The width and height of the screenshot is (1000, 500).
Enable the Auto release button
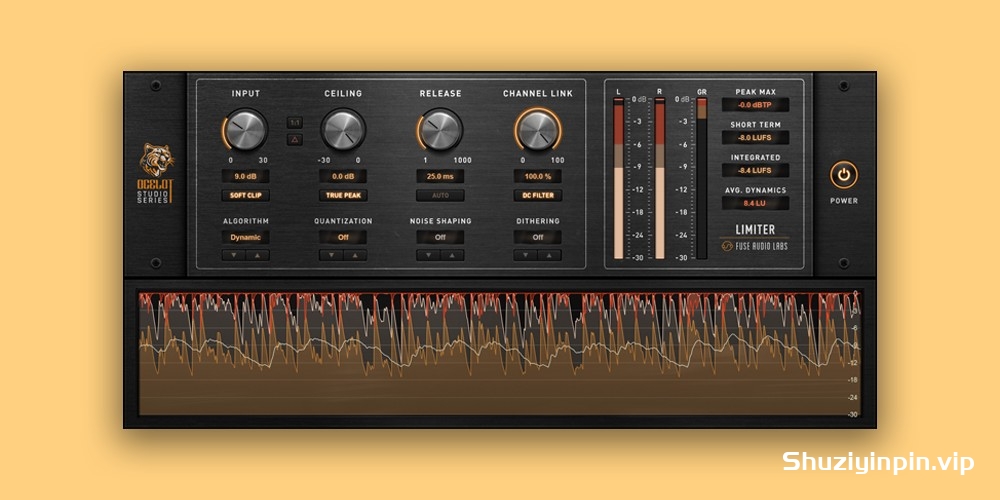[440, 196]
